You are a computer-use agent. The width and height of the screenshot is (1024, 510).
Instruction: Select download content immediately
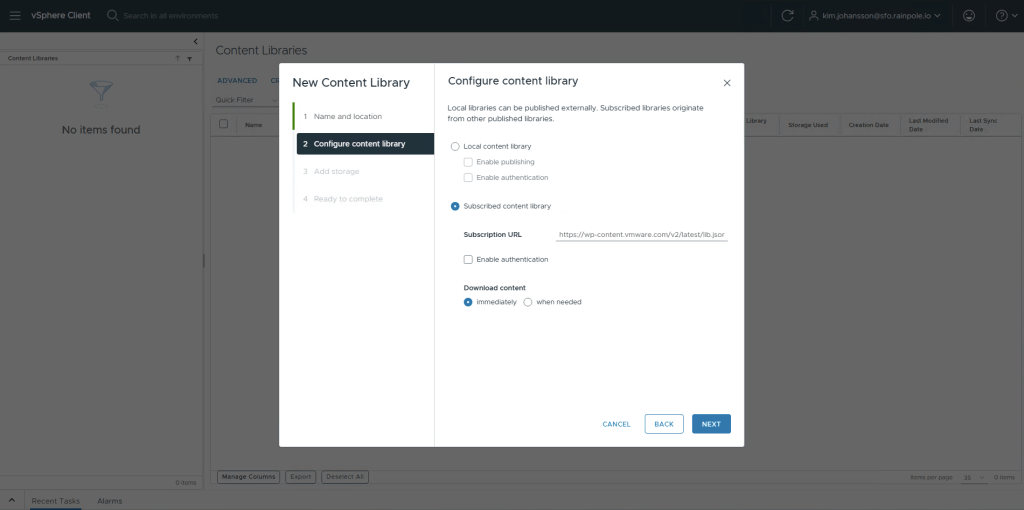click(468, 302)
